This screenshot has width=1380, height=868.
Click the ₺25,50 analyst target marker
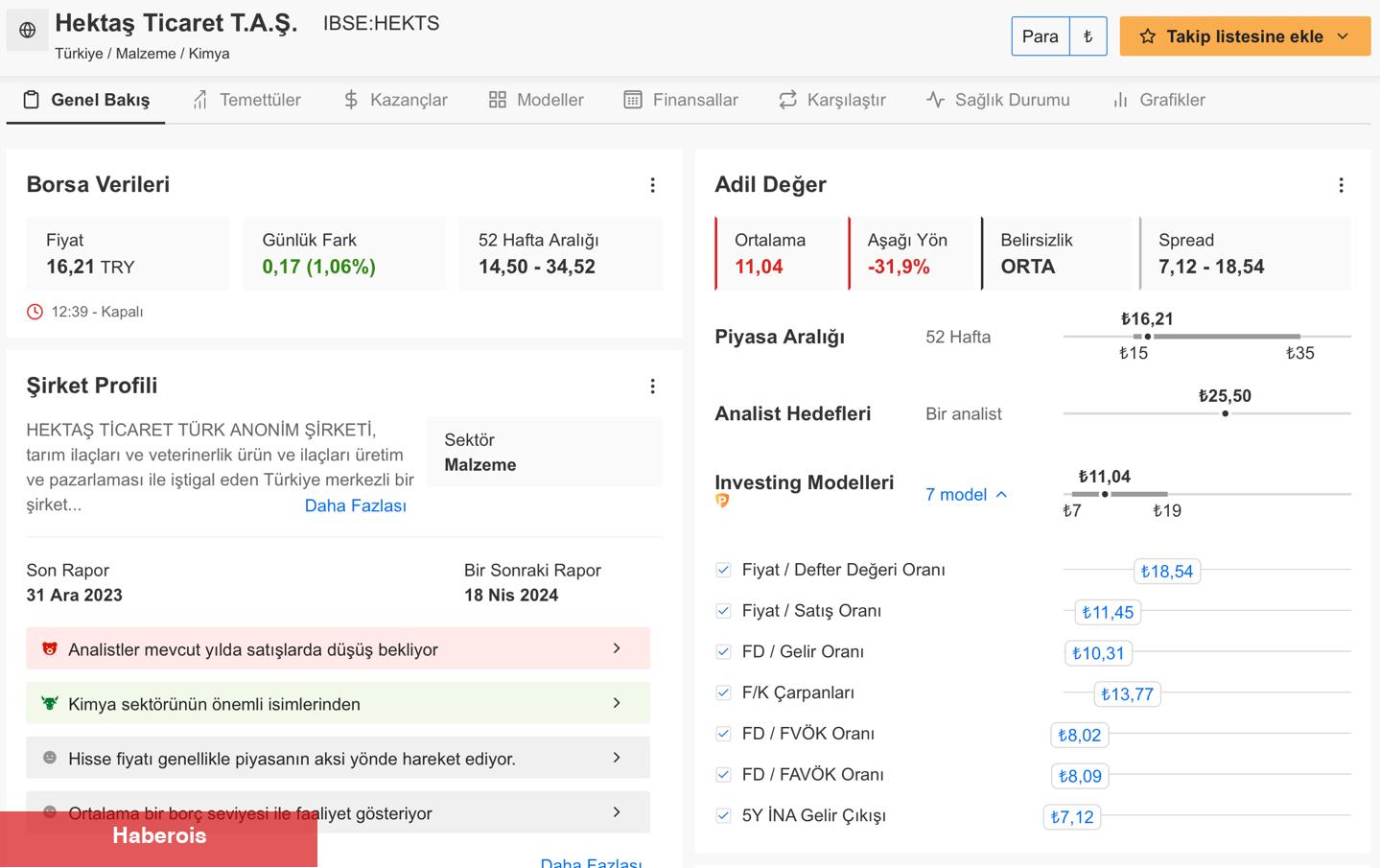(1225, 413)
